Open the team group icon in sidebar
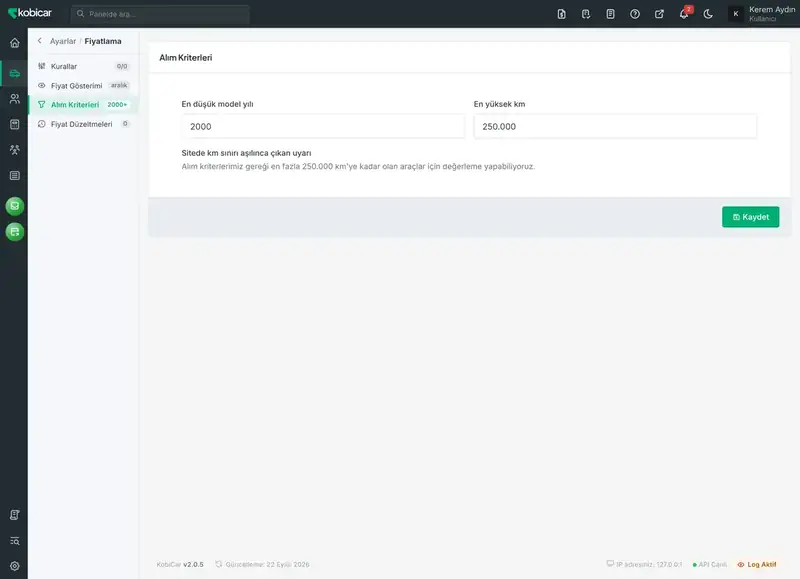The image size is (800, 579). pyautogui.click(x=14, y=150)
